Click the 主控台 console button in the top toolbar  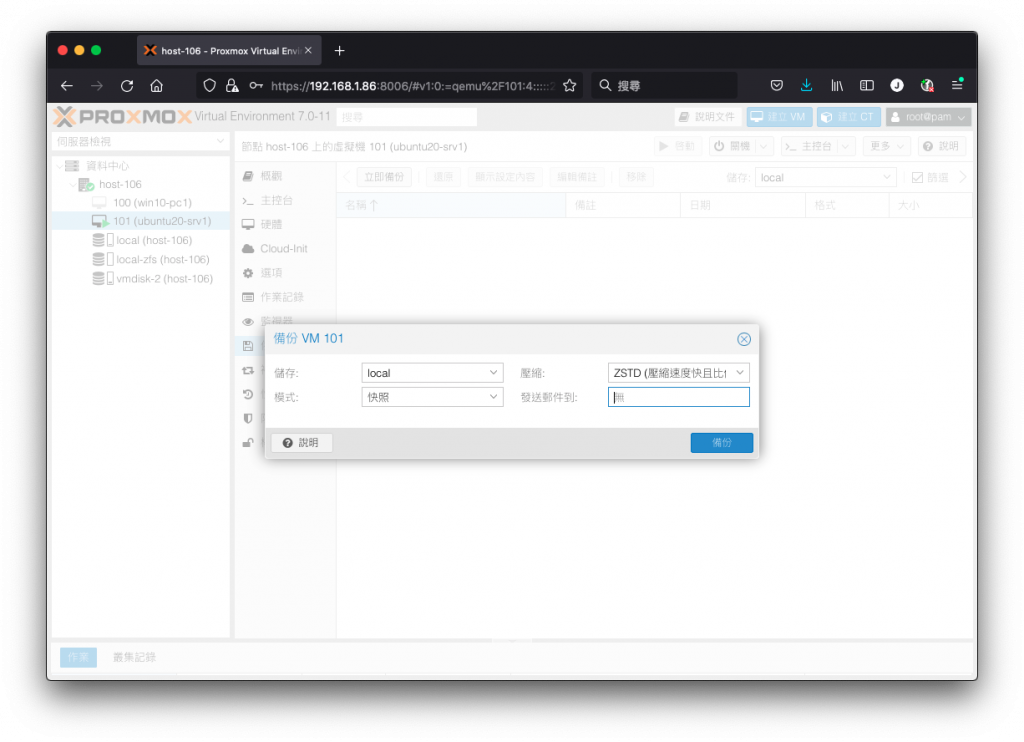(809, 146)
